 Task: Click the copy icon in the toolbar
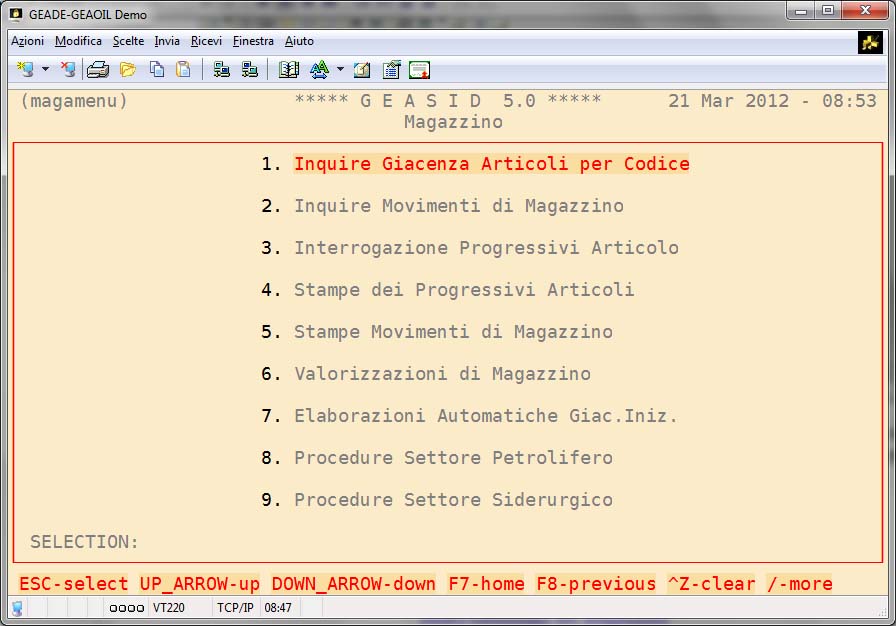(x=157, y=70)
